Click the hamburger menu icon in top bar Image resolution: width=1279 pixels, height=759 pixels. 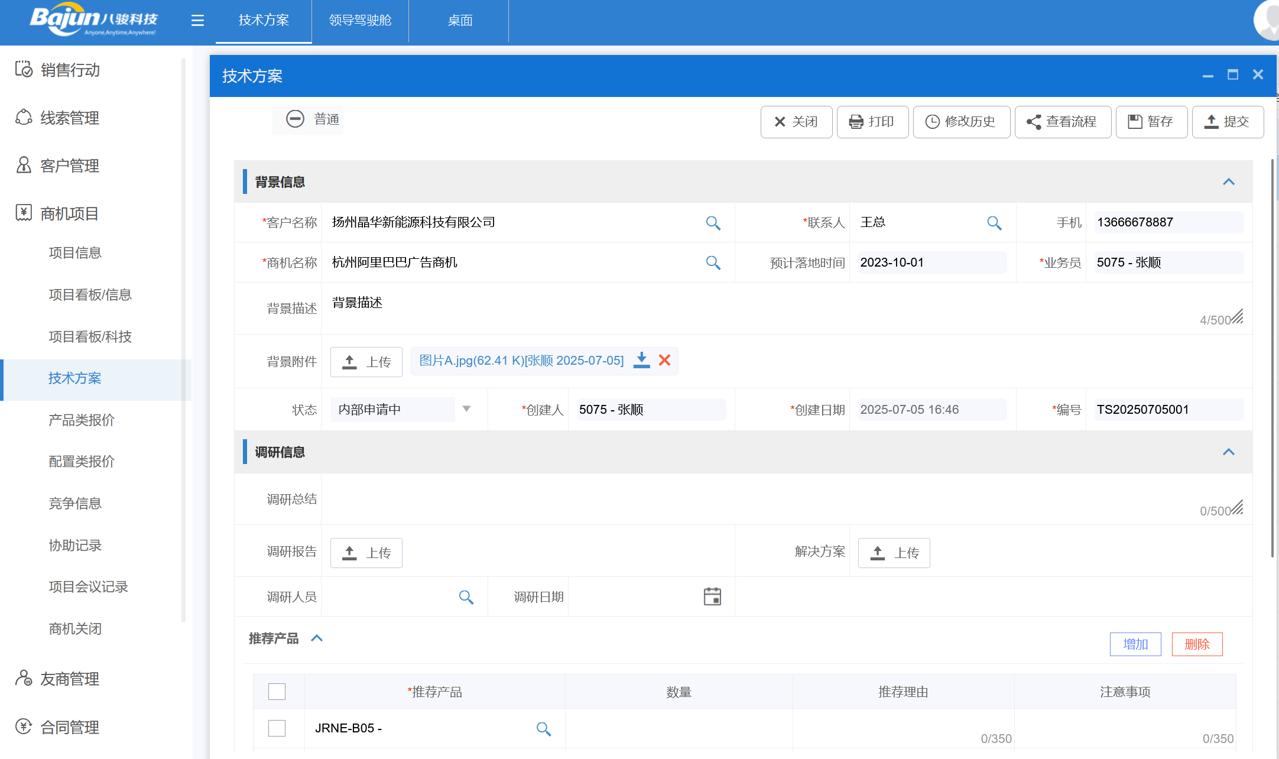point(197,20)
